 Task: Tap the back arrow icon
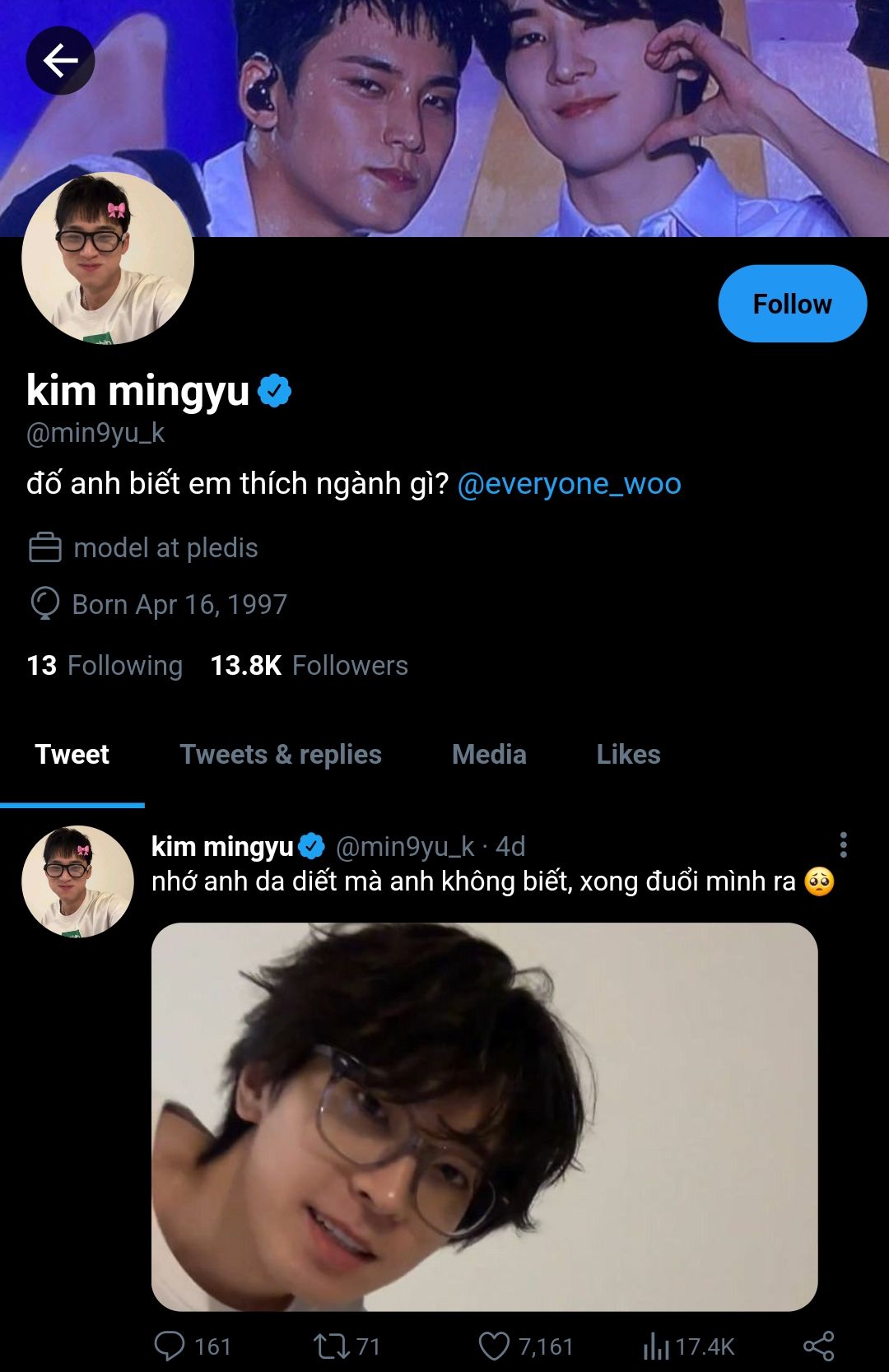click(x=60, y=60)
